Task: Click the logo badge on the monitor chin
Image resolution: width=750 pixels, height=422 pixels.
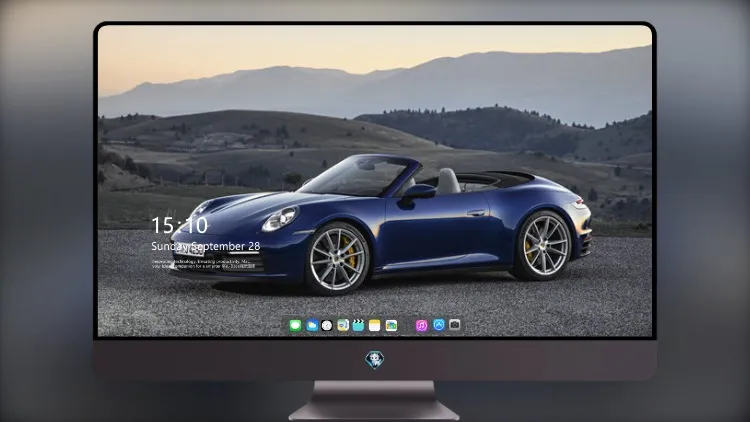Action: click(375, 360)
